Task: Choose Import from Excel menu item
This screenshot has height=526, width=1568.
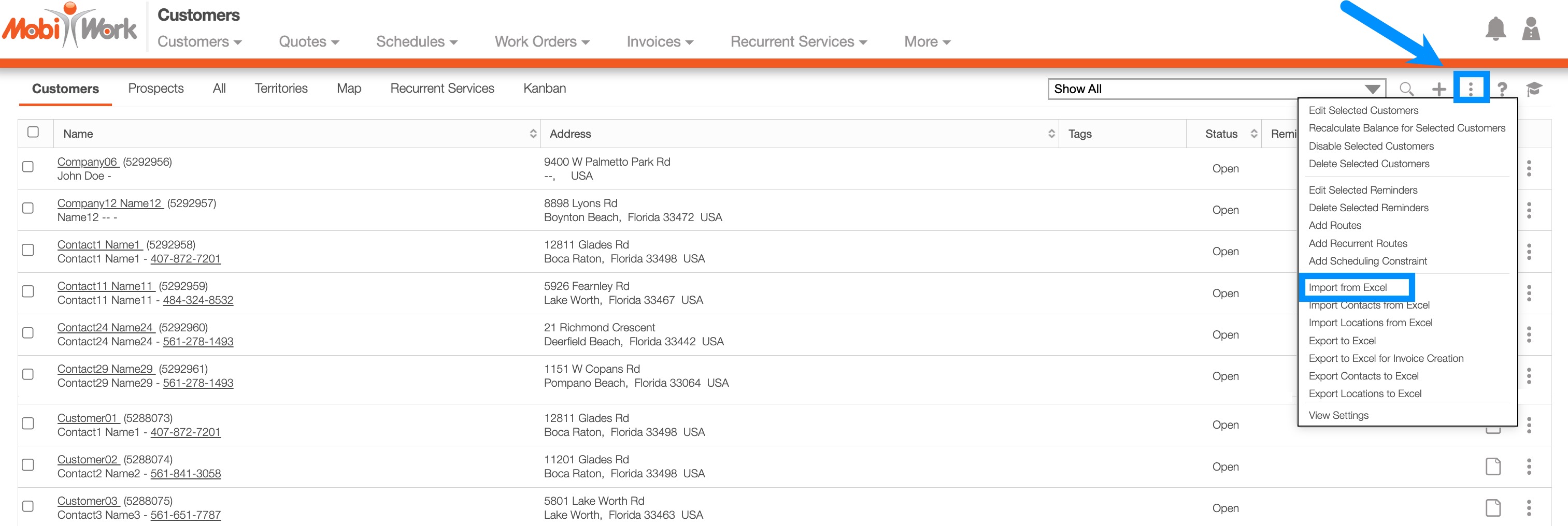Action: pos(1348,287)
